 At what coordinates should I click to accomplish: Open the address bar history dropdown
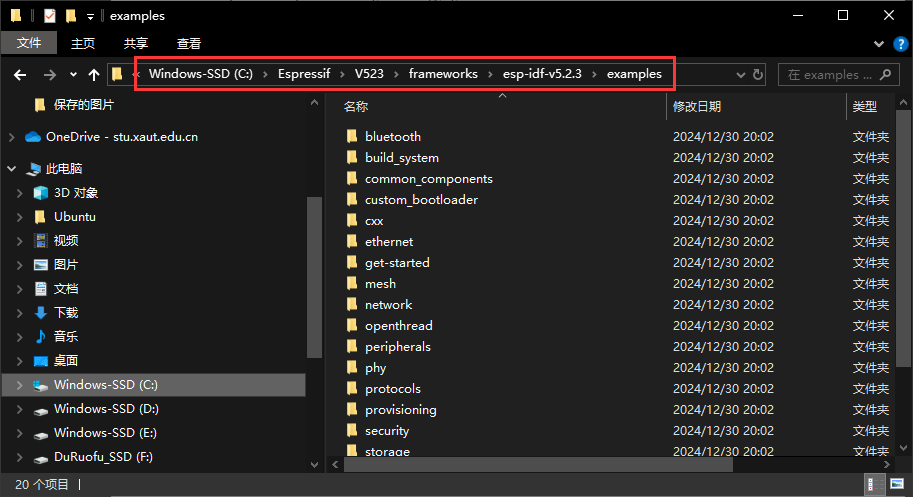tap(739, 75)
